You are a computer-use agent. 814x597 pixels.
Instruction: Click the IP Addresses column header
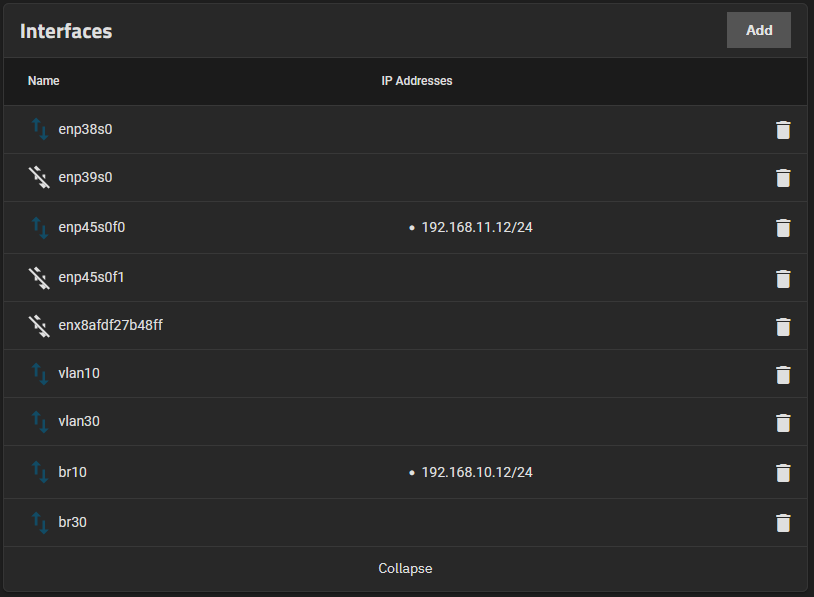tap(417, 81)
